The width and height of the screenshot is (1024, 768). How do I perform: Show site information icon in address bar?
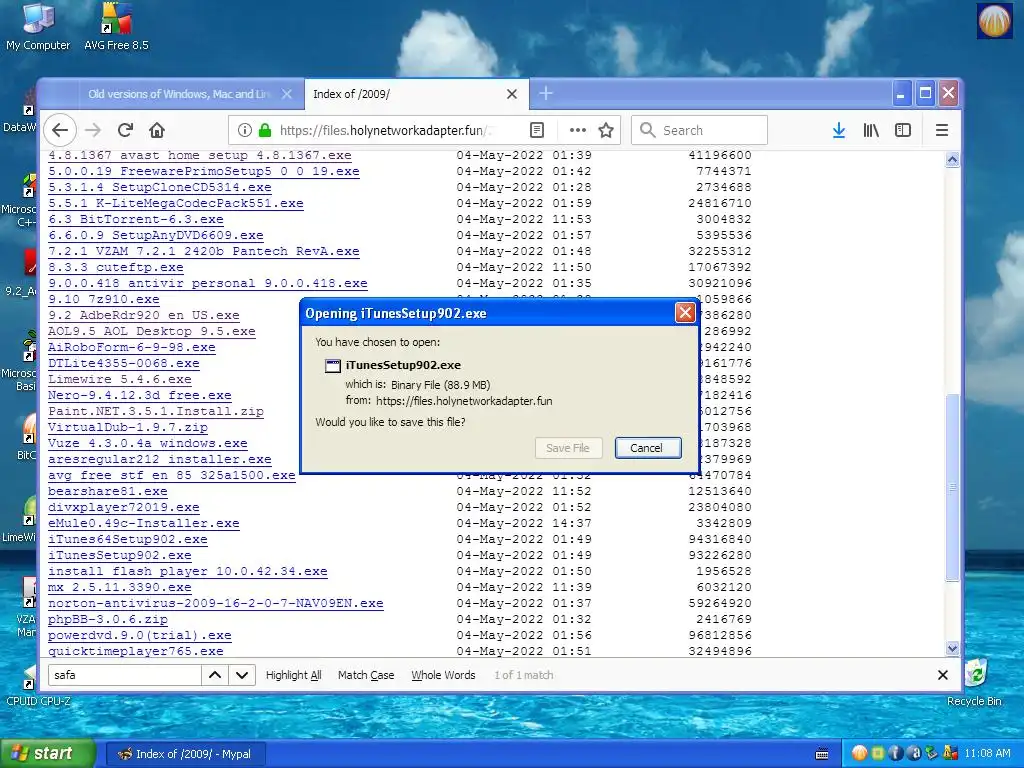[x=245, y=130]
